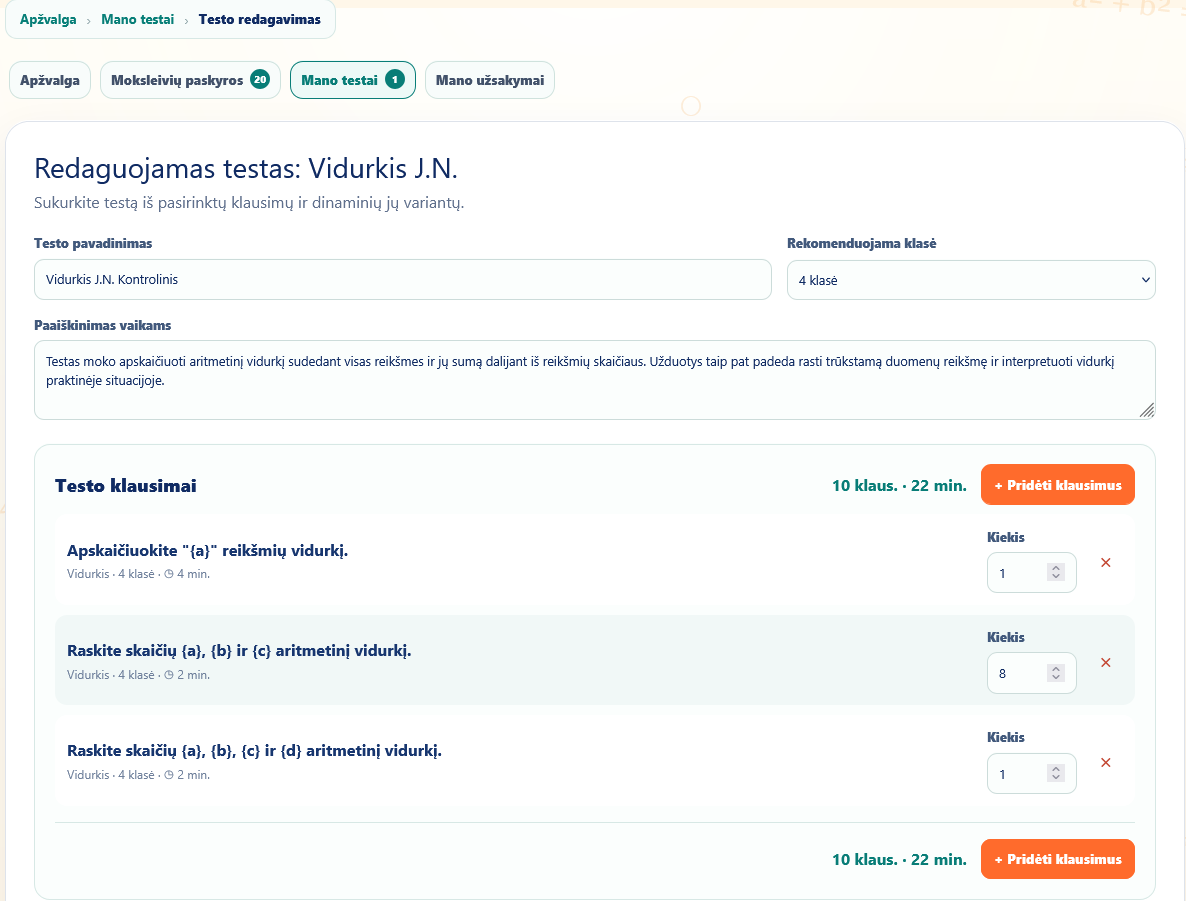The height and width of the screenshot is (901, 1186).
Task: Click into the Paaiškinimas vaikams text area
Action: (595, 380)
